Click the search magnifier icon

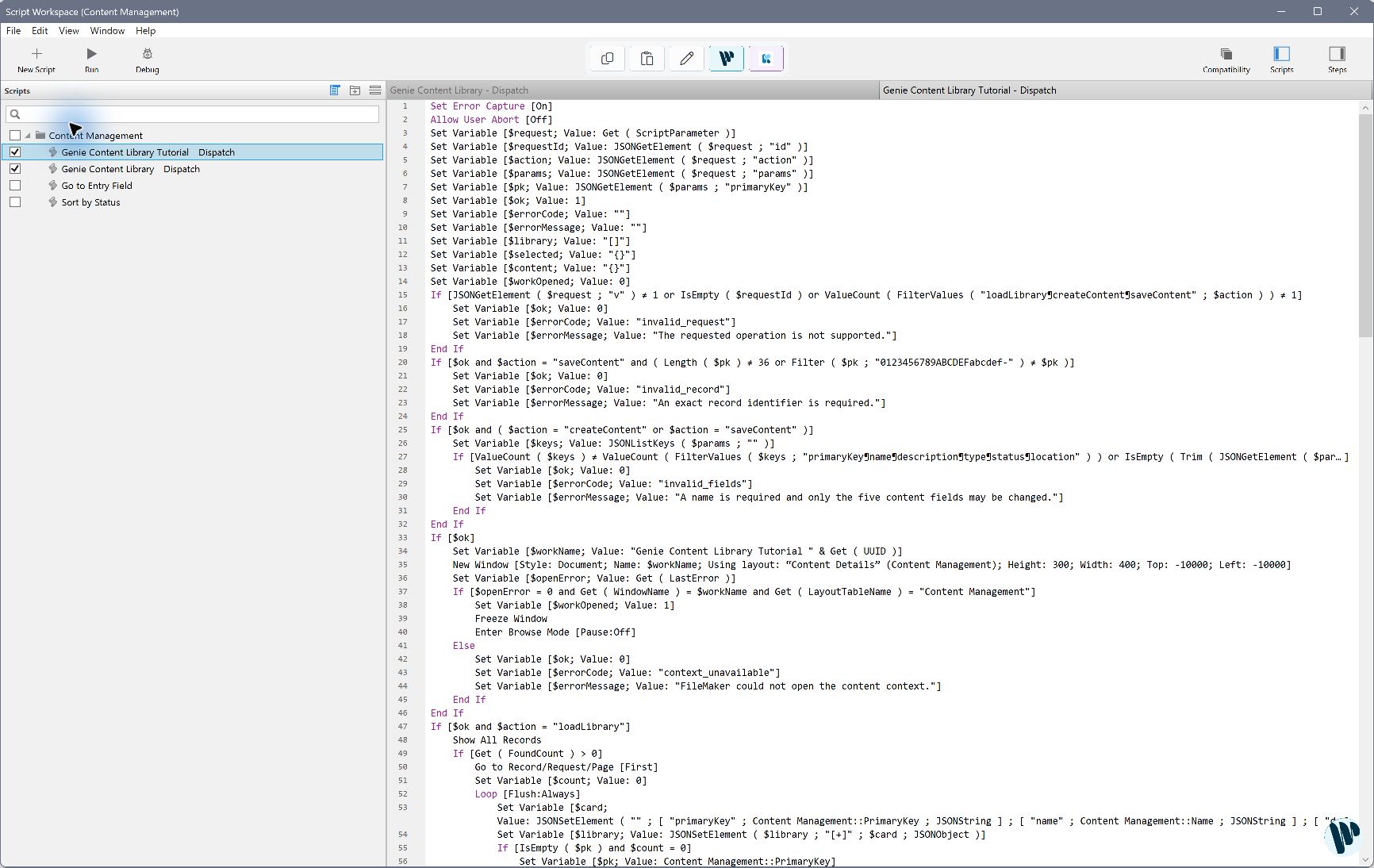point(15,114)
